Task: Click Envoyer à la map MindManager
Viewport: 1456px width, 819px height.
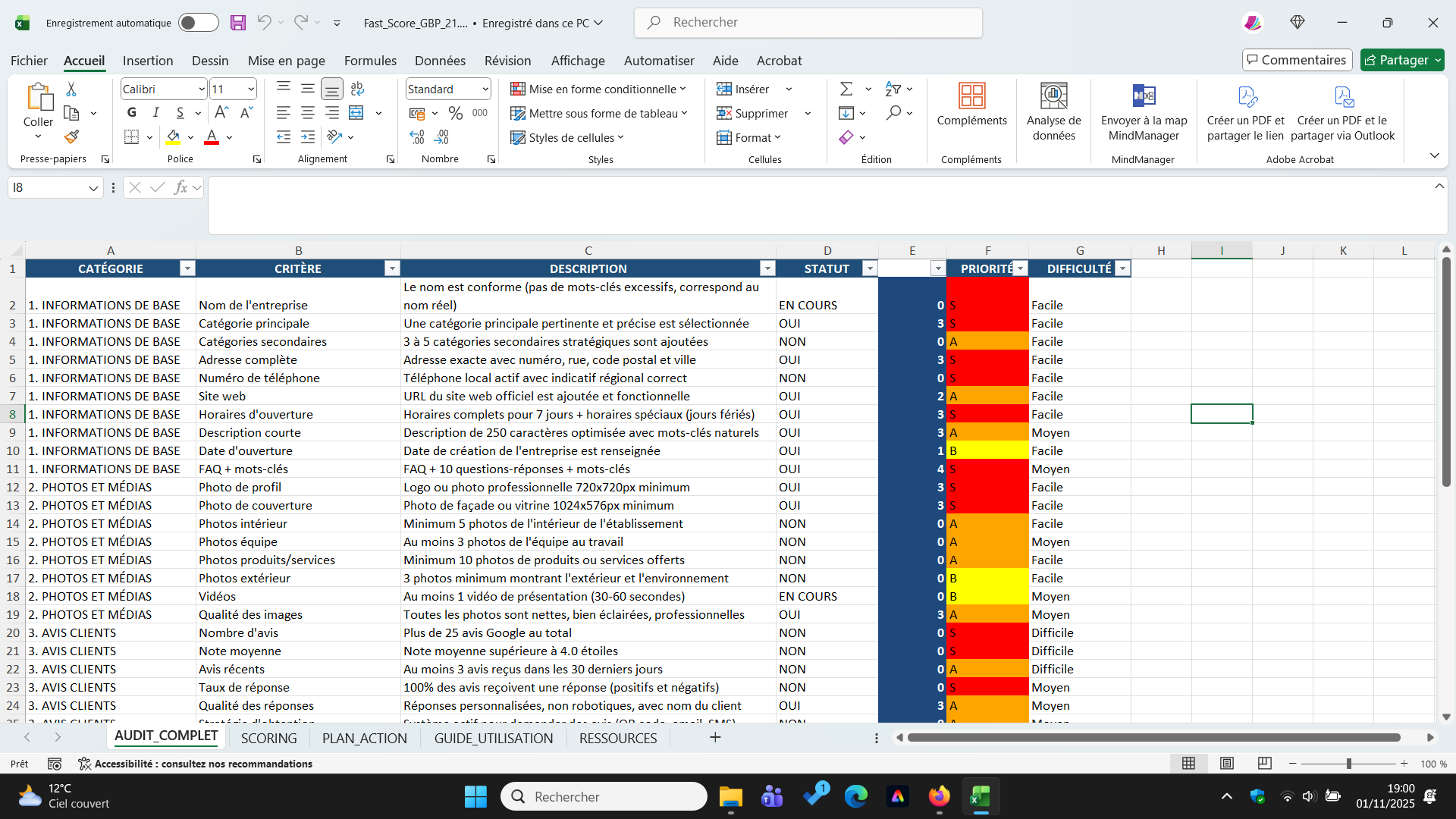Action: 1144,112
